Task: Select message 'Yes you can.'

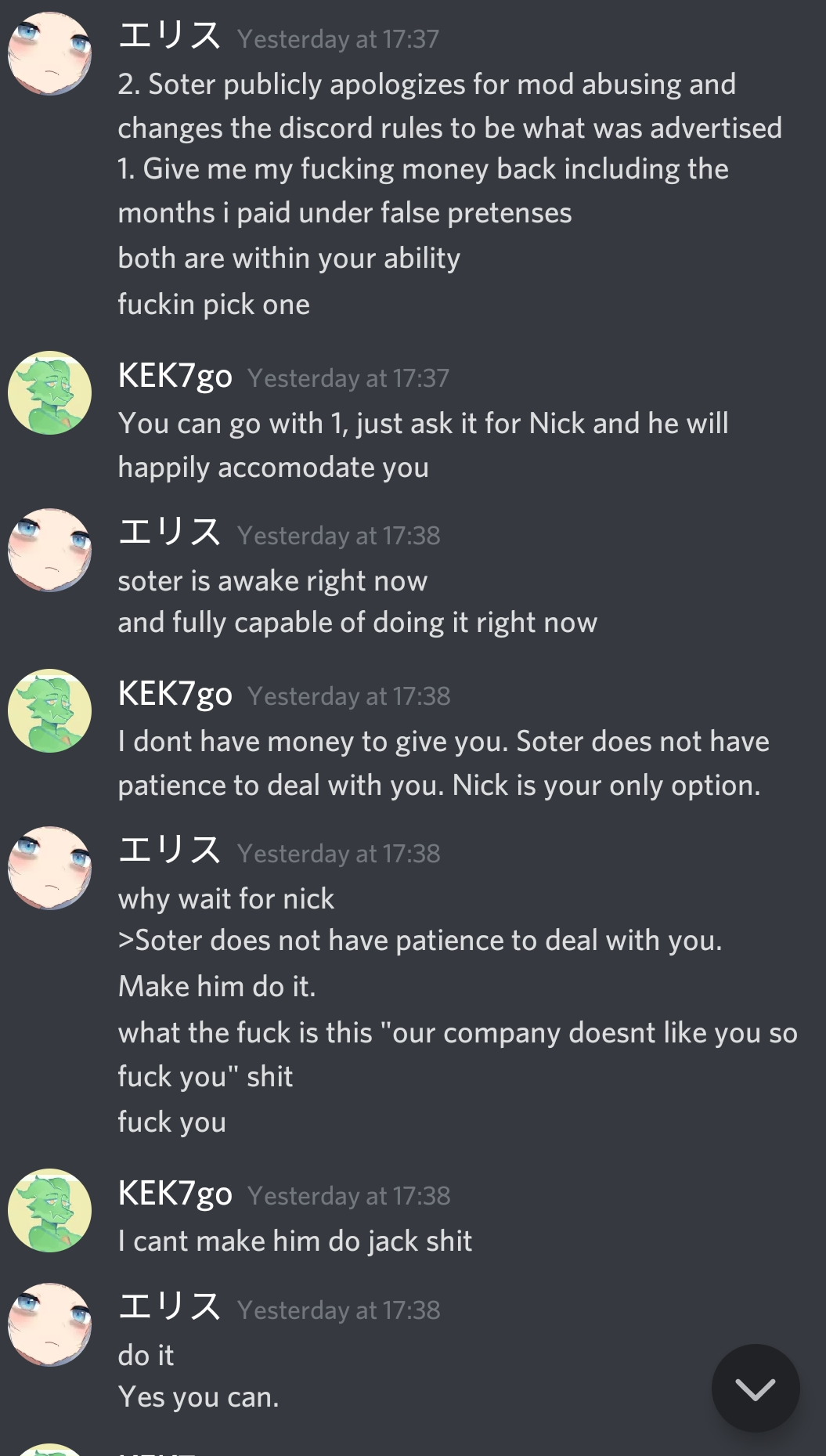Action: 199,1396
